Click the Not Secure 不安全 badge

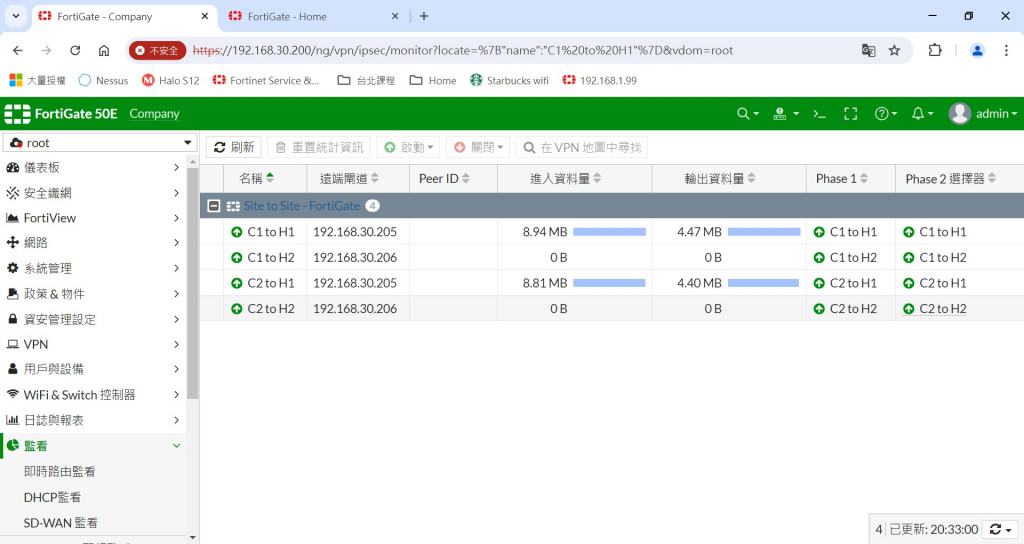[x=157, y=50]
